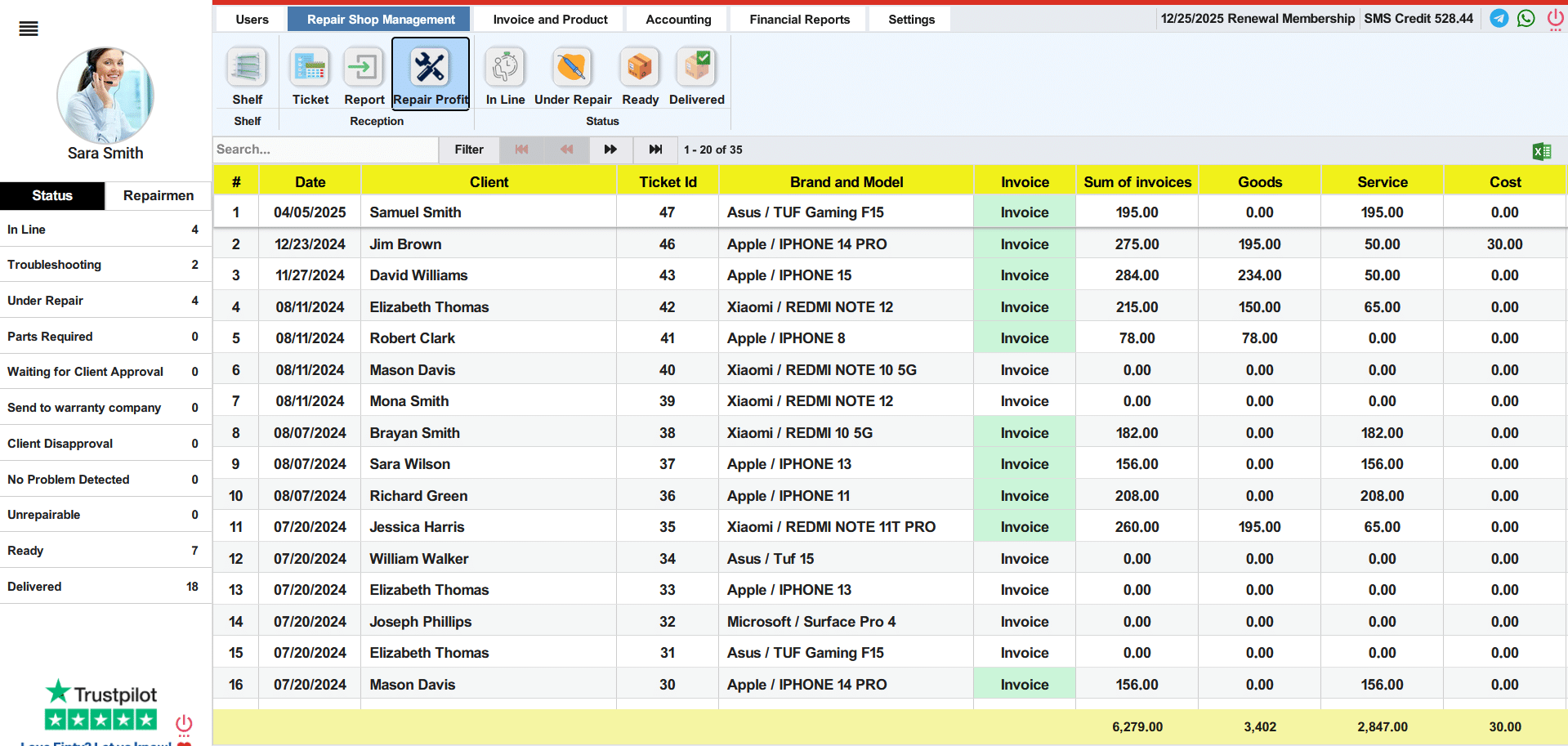Click the Search input field
This screenshot has height=746, width=1568.
(326, 150)
